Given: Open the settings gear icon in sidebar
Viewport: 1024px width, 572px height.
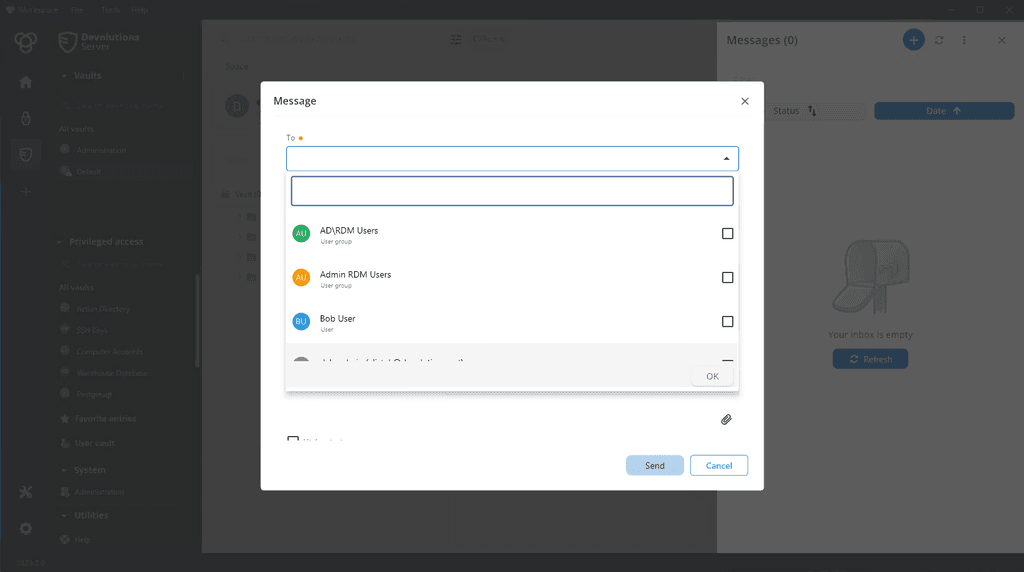Looking at the screenshot, I should coord(26,528).
